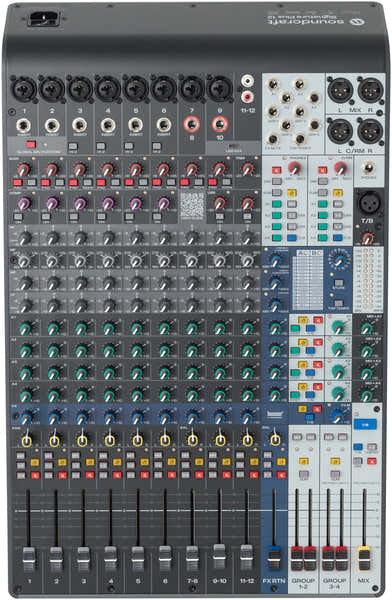Select the right red Group 3-4 fader
The height and width of the screenshot is (600, 392).
(341, 559)
